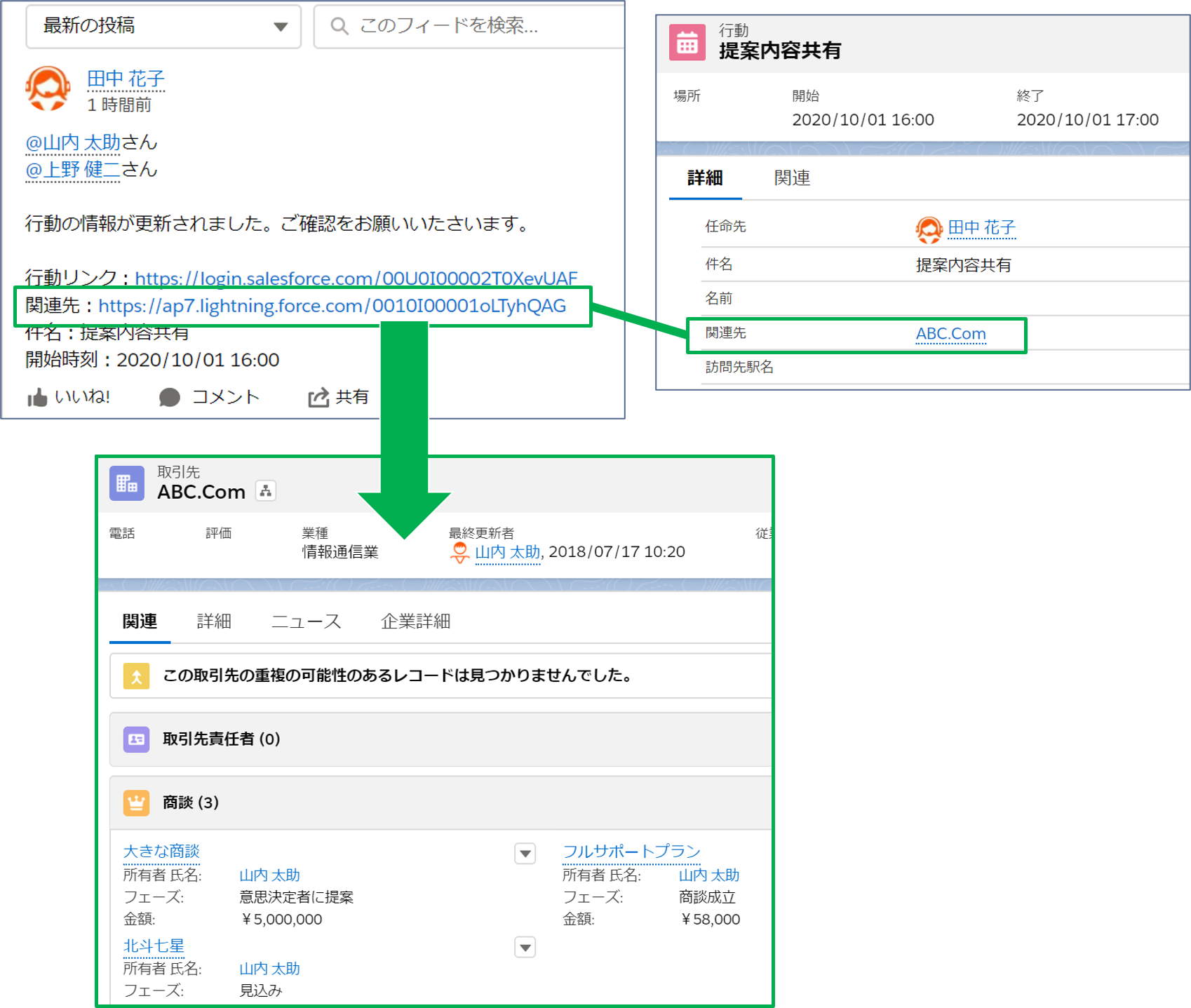The width and height of the screenshot is (1191, 1008).
Task: Click the コメント speech bubble icon
Action: 170,398
